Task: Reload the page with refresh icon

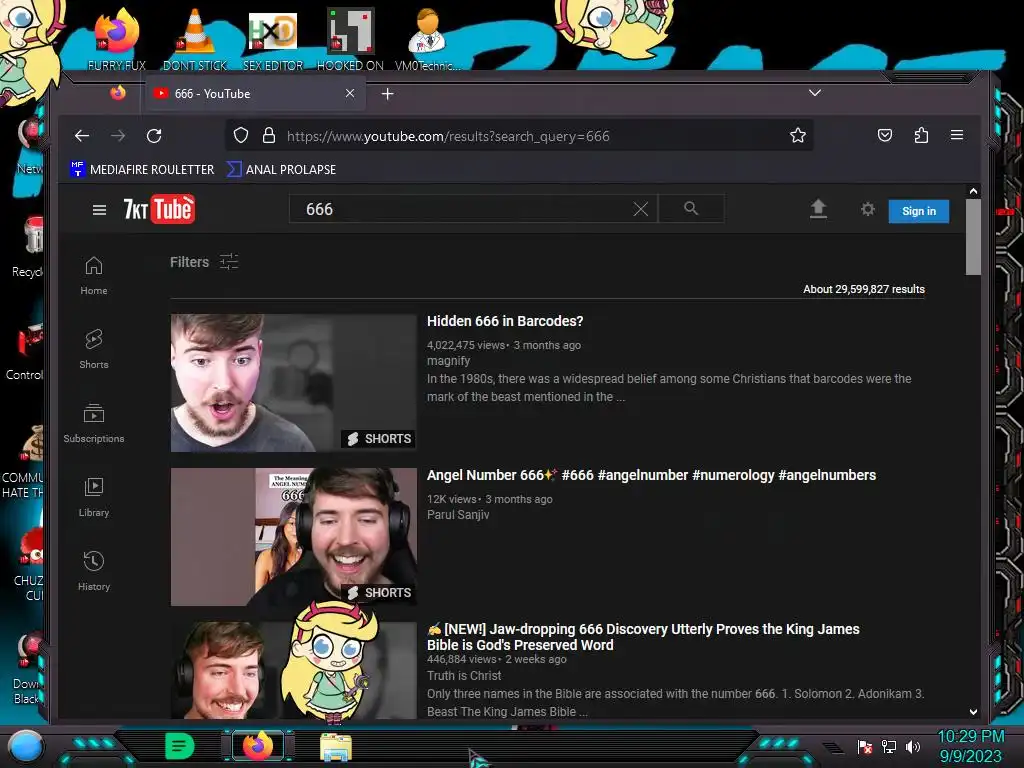Action: point(154,136)
